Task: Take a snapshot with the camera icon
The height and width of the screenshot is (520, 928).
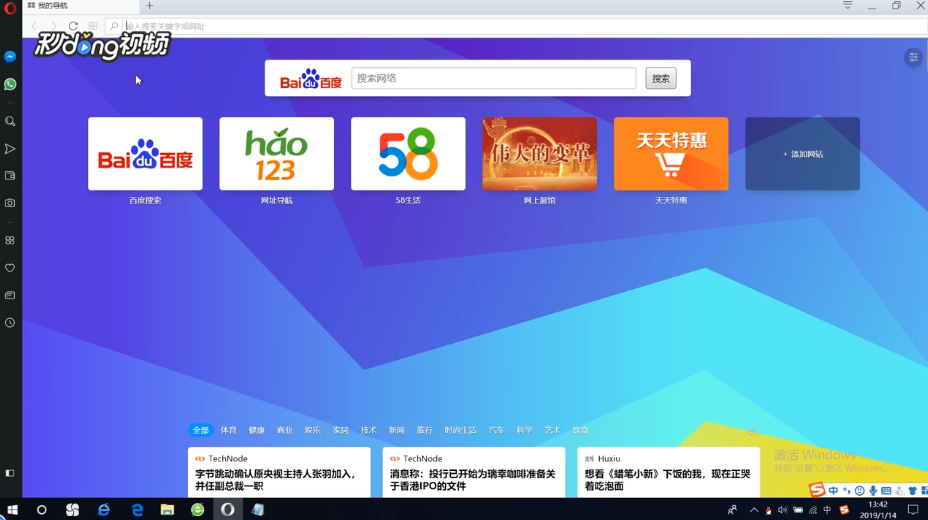Action: pyautogui.click(x=10, y=203)
